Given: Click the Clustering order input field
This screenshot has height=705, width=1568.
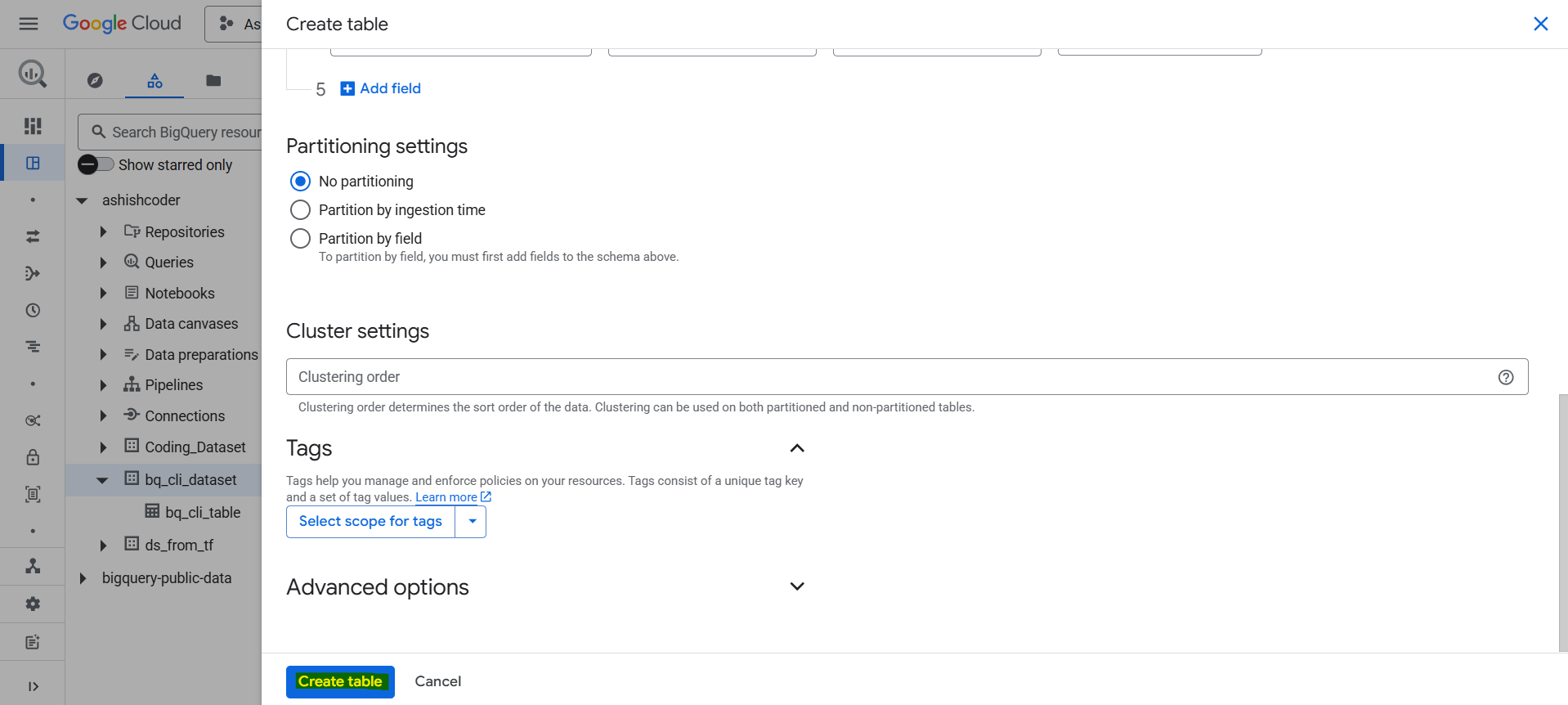Looking at the screenshot, I should click(907, 377).
